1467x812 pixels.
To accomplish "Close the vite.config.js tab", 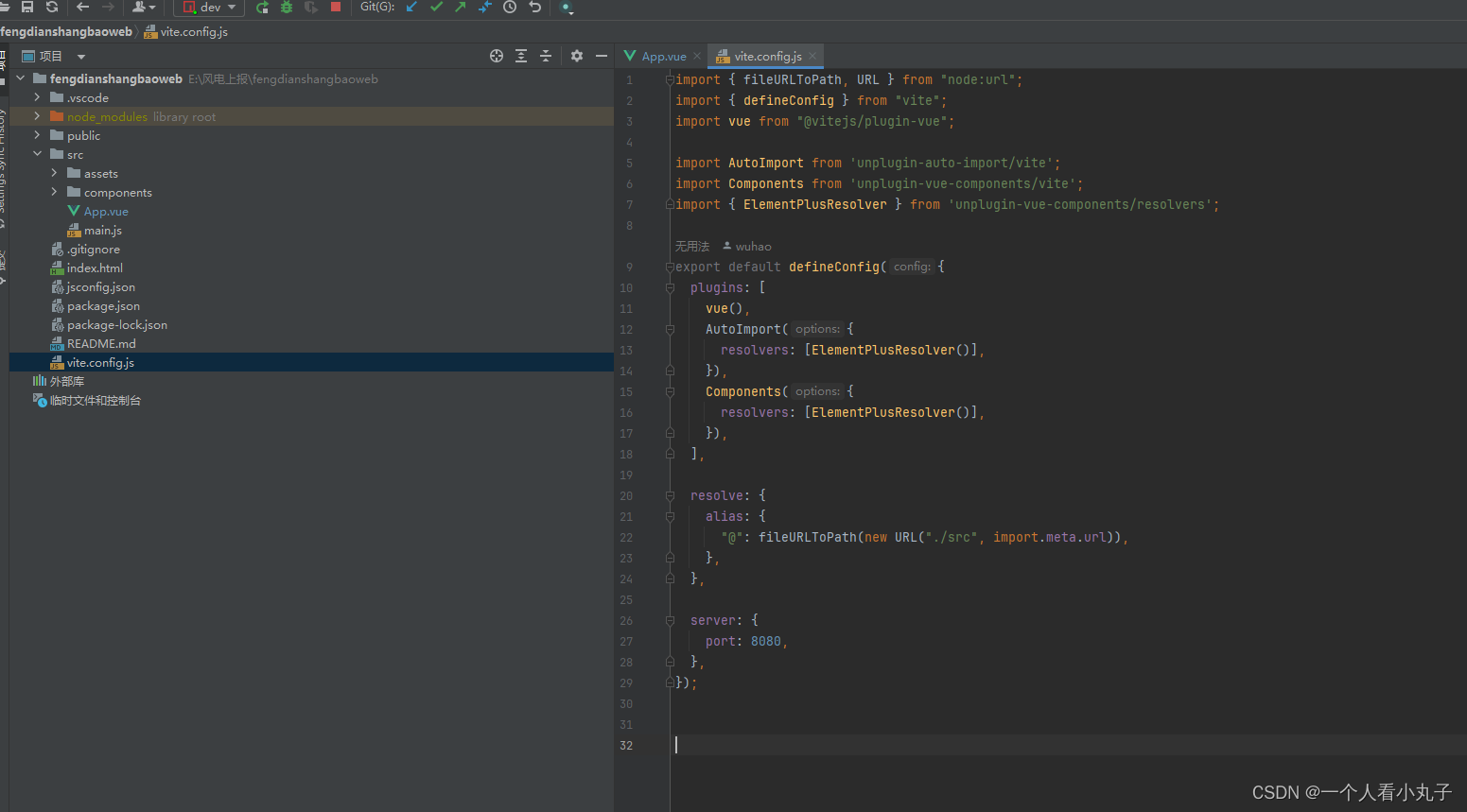I will tap(812, 56).
